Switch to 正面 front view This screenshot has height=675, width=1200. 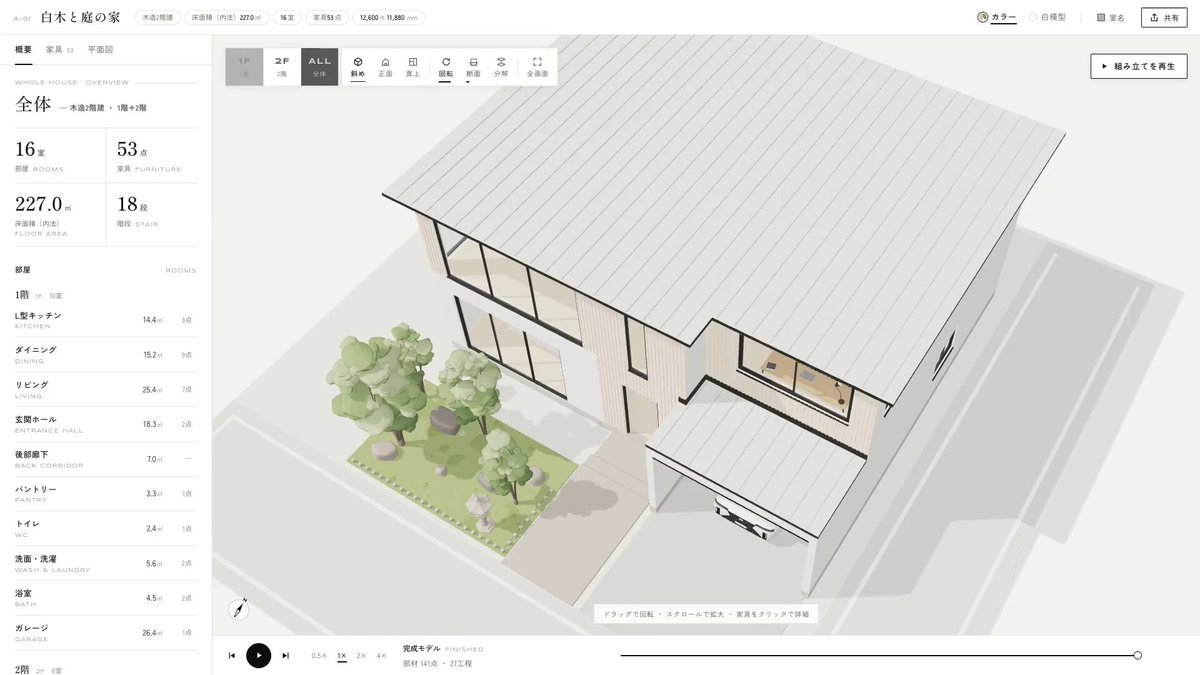[385, 67]
